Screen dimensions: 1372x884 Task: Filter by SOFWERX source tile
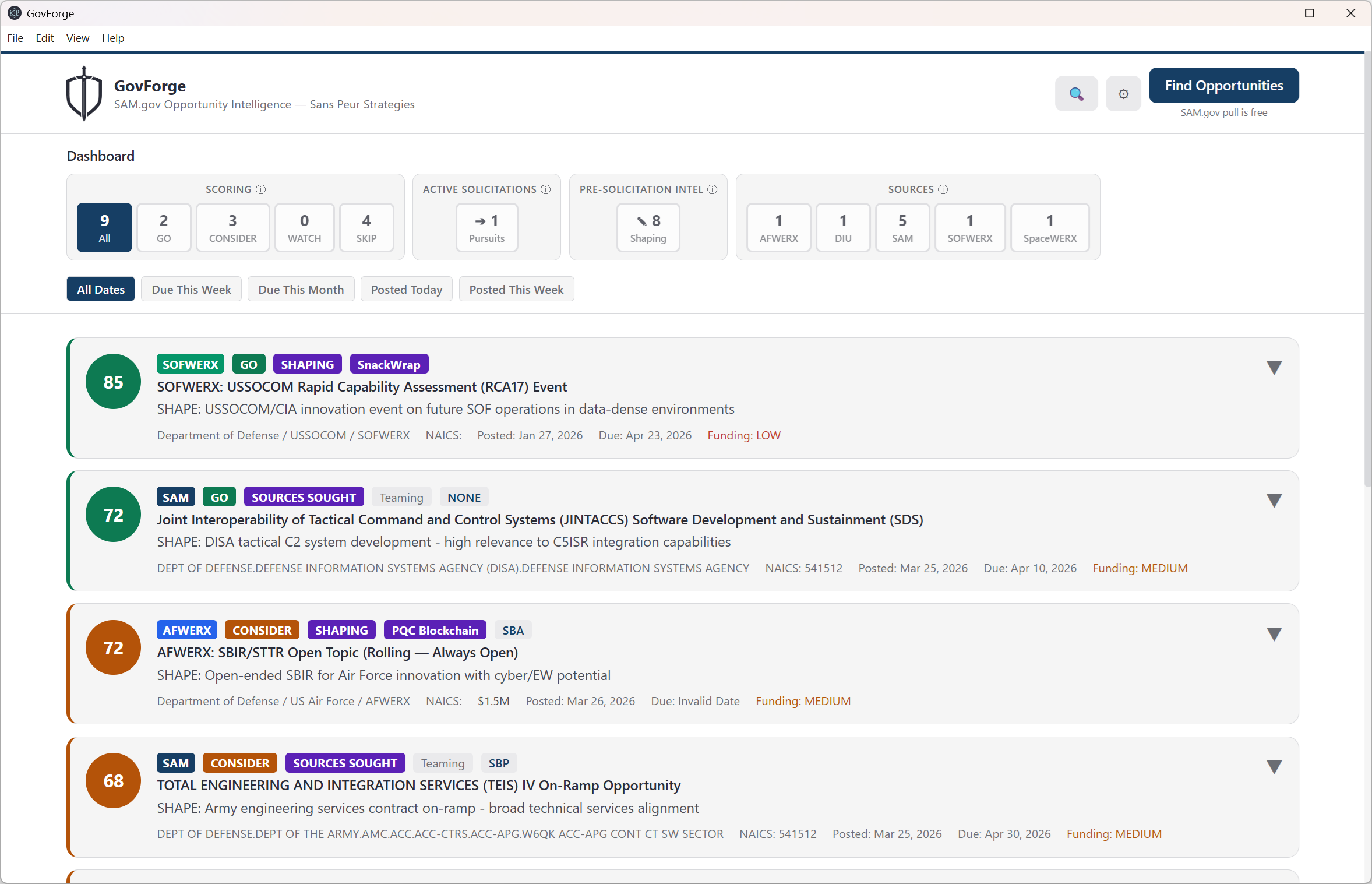970,227
